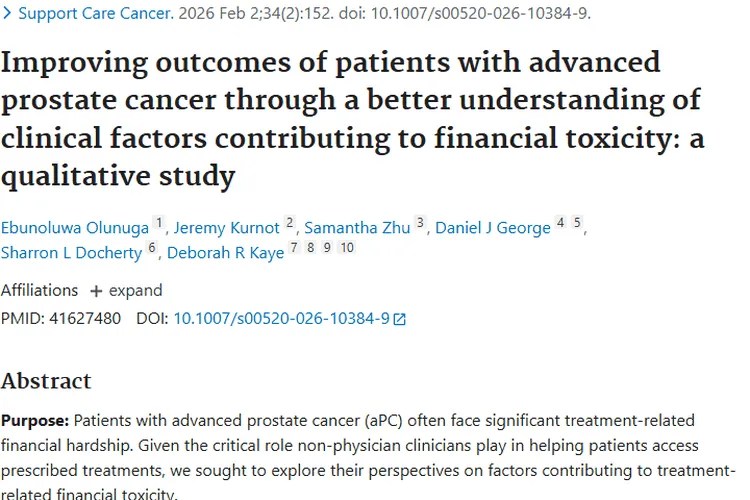Click author Jeremy Kurnot's name

[227, 228]
